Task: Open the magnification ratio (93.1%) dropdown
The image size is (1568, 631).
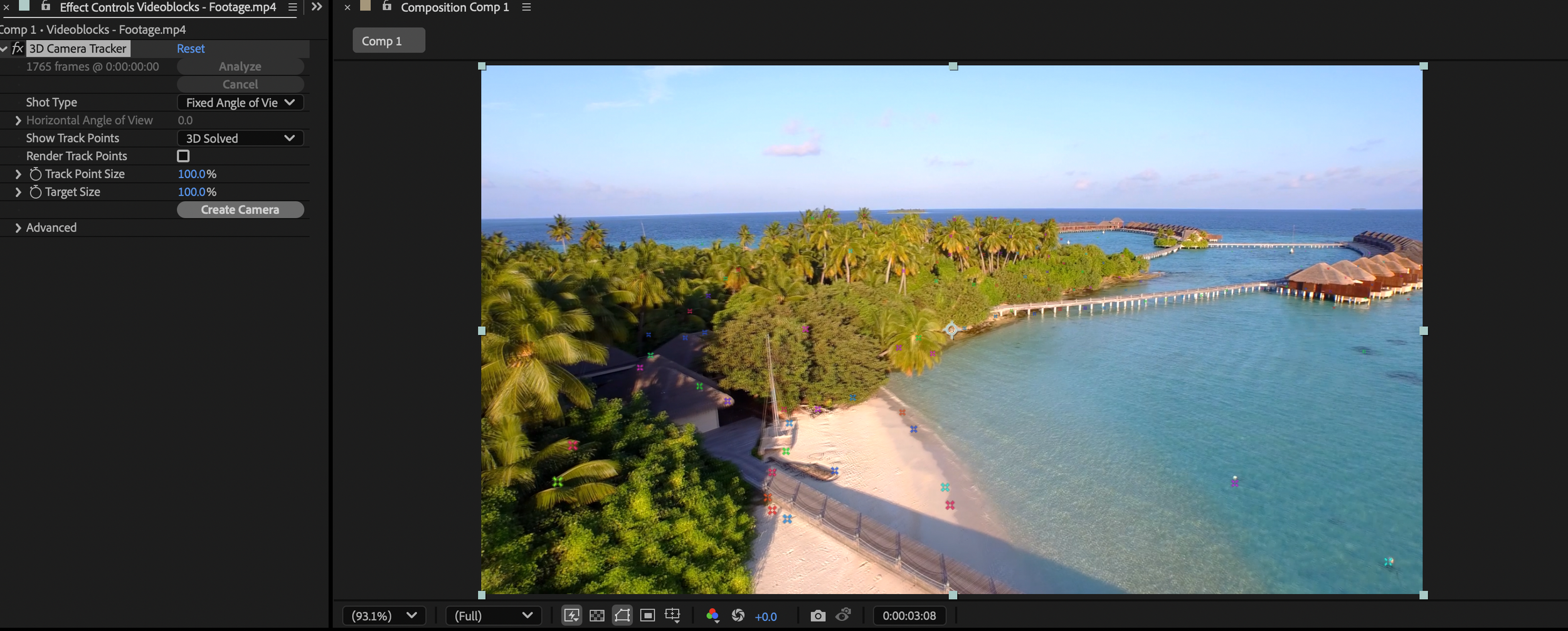Action: 384,616
